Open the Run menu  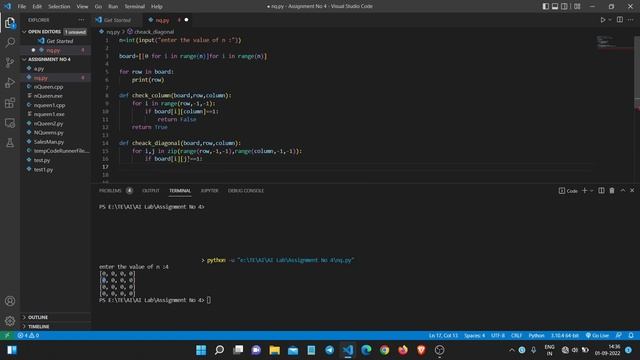113,6
